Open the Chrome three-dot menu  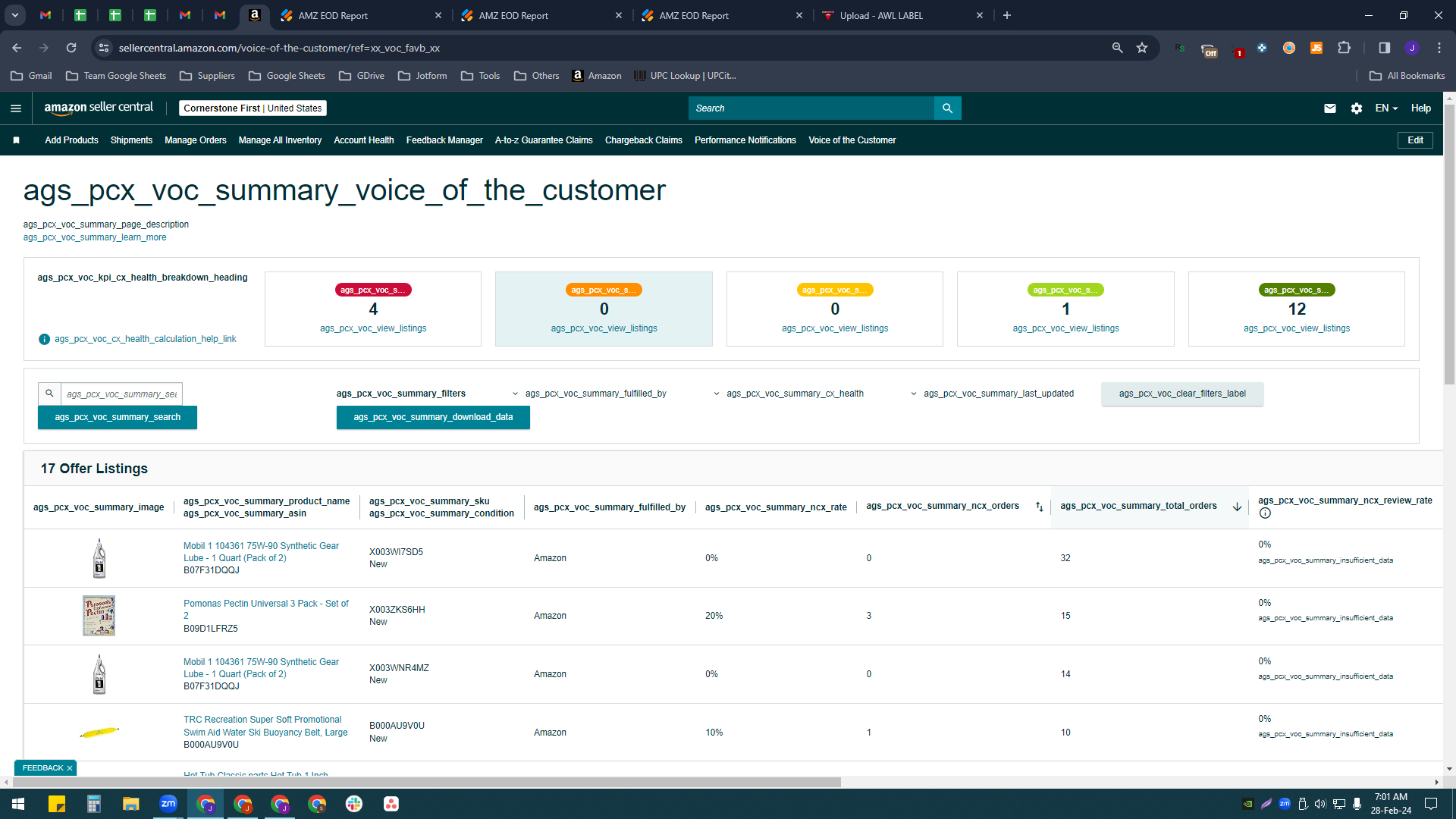click(1439, 48)
